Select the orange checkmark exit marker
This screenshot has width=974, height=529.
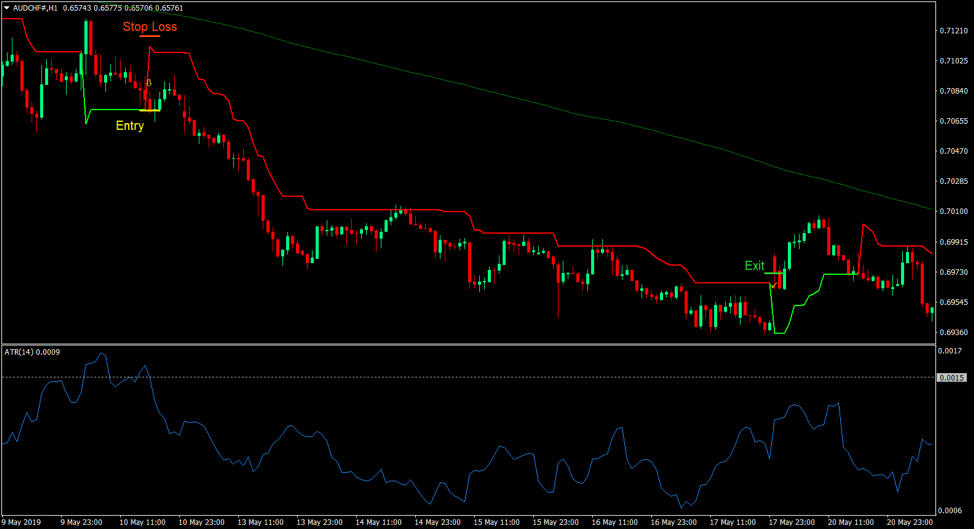coord(772,287)
